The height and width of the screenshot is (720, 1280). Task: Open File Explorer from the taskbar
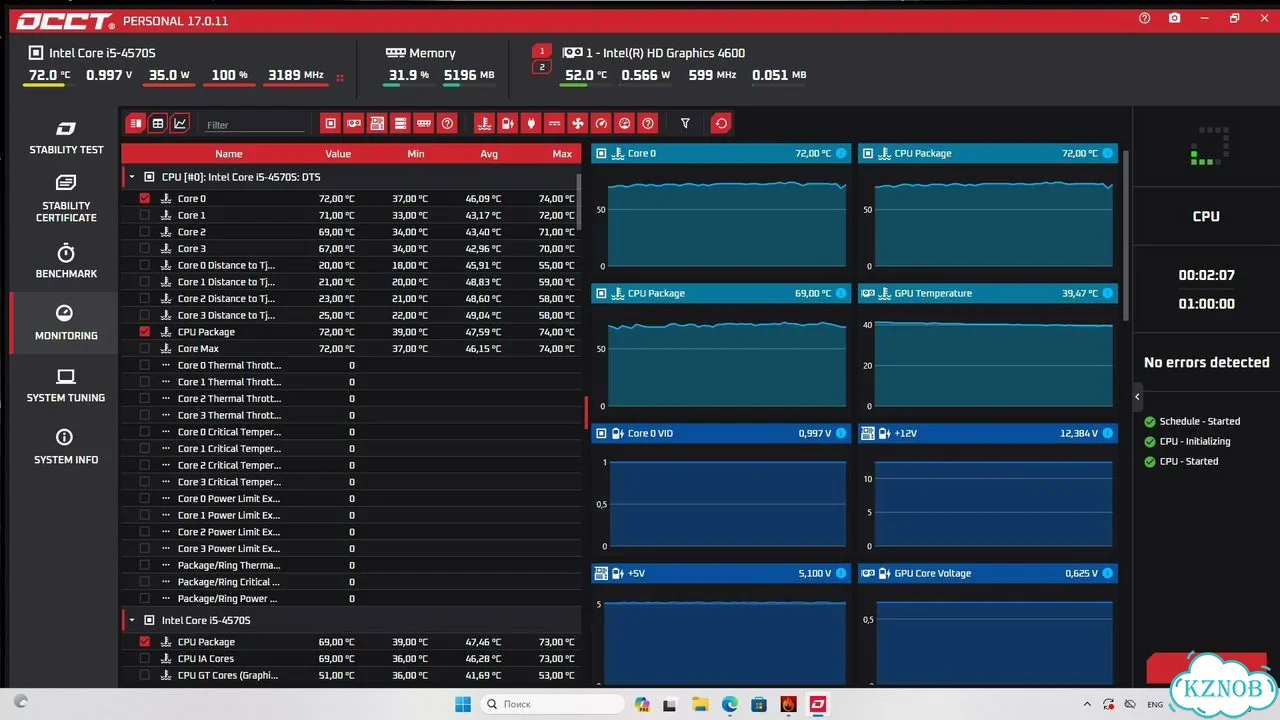point(700,704)
